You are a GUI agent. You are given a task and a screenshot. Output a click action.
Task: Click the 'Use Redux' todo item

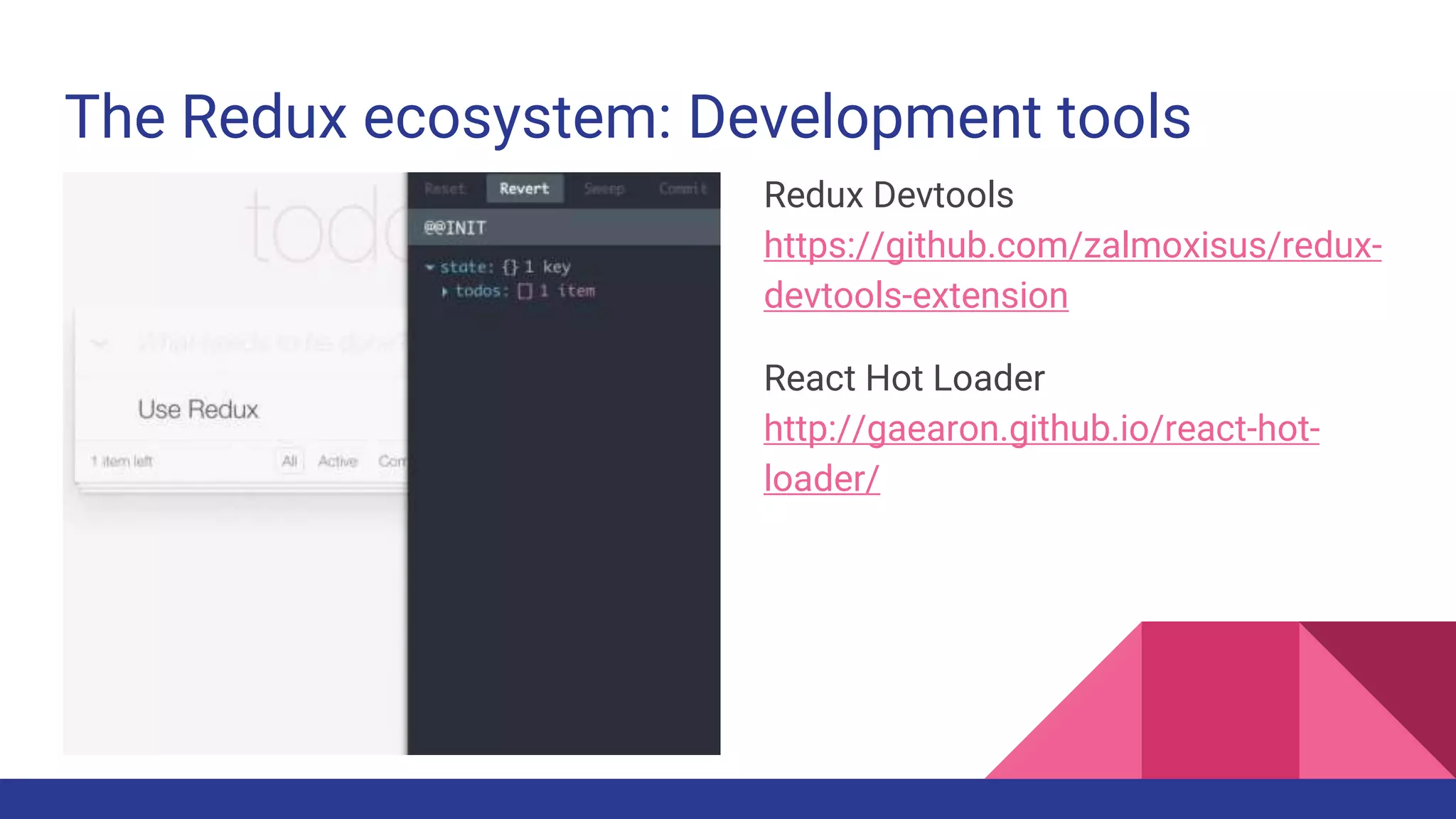tap(198, 409)
